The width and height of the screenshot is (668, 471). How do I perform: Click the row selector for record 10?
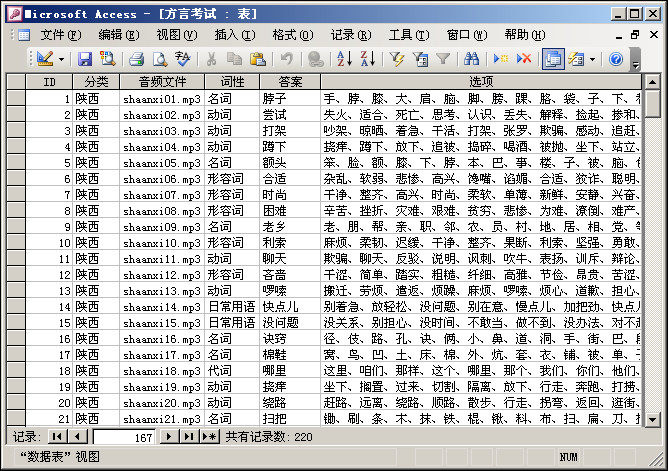click(x=16, y=243)
